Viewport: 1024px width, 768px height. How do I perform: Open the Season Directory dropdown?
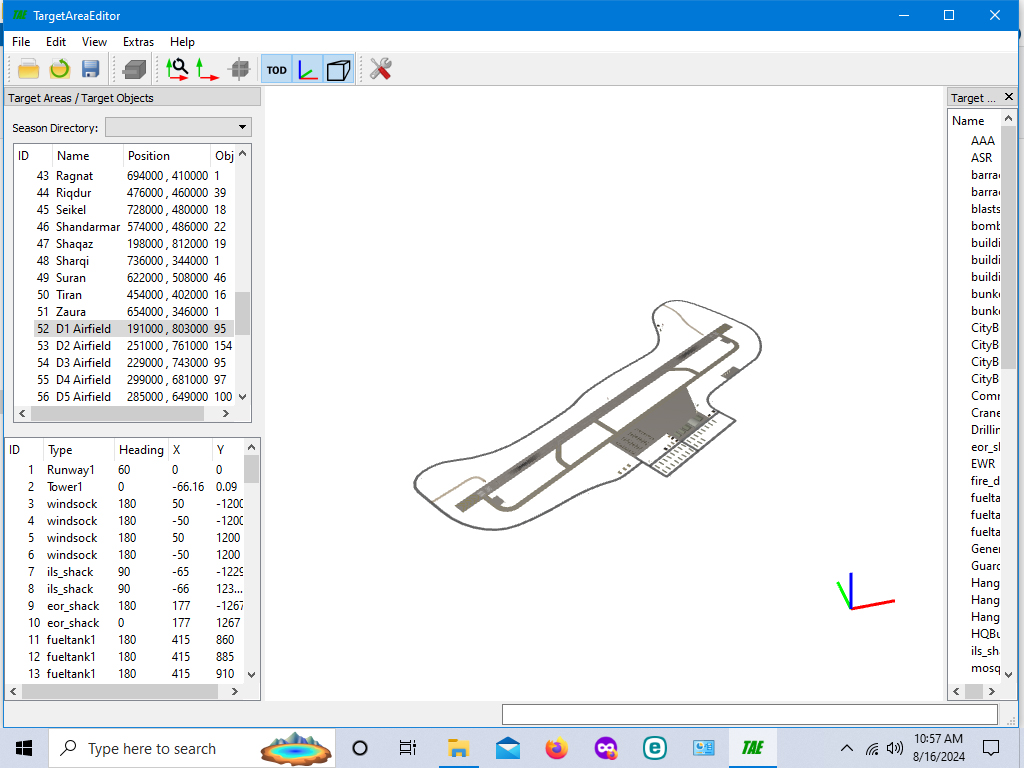(178, 127)
